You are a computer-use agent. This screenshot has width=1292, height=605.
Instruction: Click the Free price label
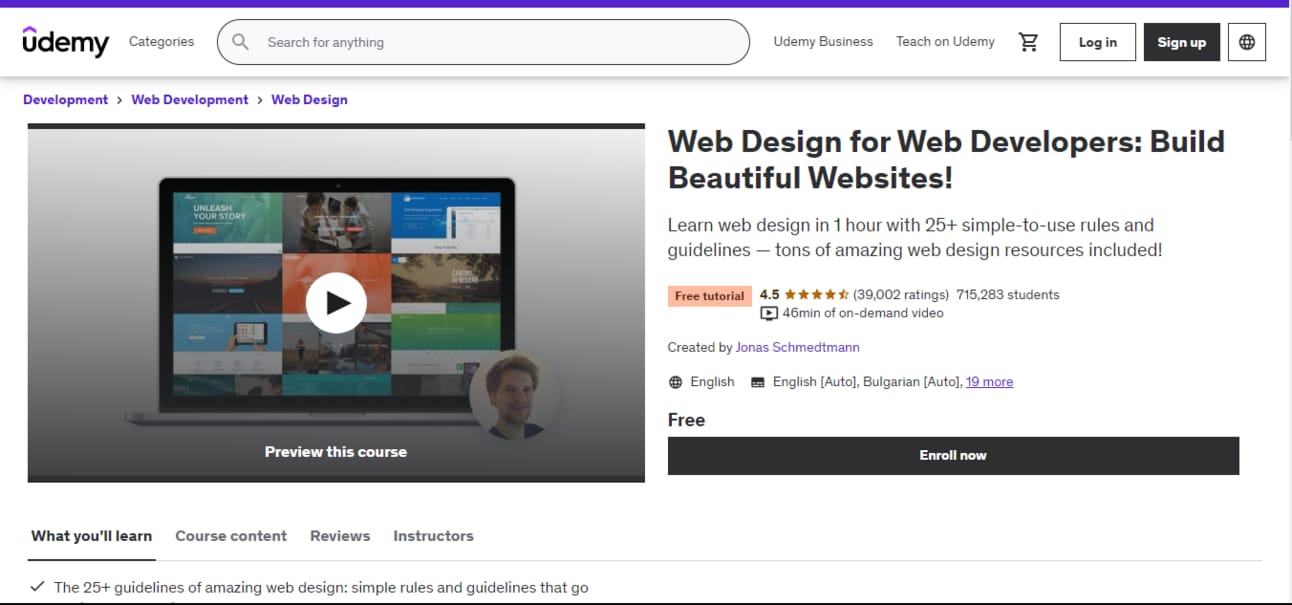coord(686,420)
